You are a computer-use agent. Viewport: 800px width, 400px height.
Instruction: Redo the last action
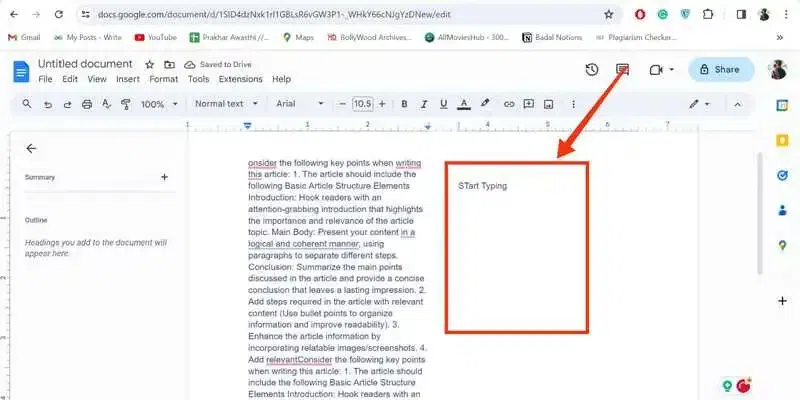pyautogui.click(x=67, y=105)
